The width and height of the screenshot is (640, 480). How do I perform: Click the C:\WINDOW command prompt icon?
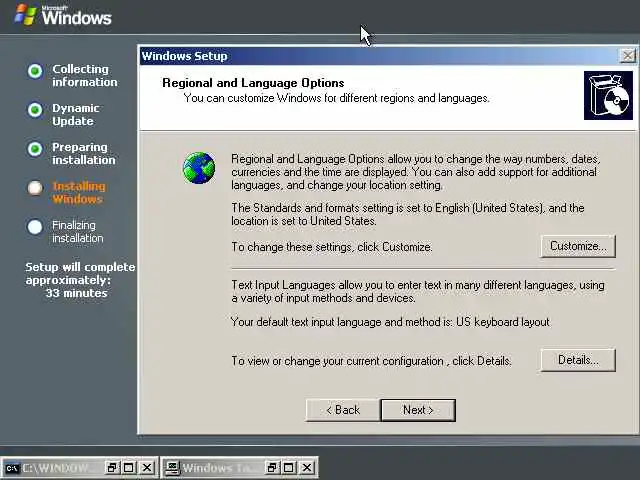[12, 468]
